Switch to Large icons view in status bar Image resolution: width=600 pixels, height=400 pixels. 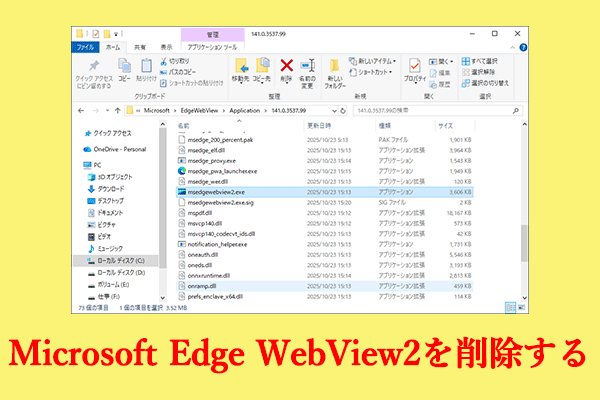pos(522,307)
